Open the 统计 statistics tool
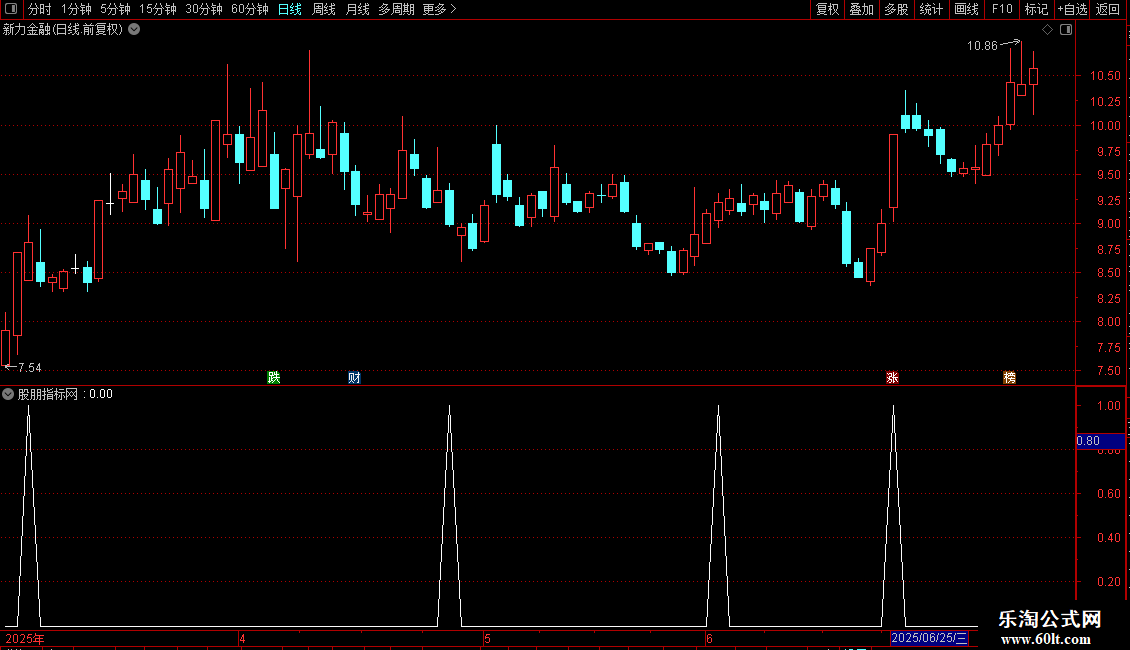1130x650 pixels. 931,9
